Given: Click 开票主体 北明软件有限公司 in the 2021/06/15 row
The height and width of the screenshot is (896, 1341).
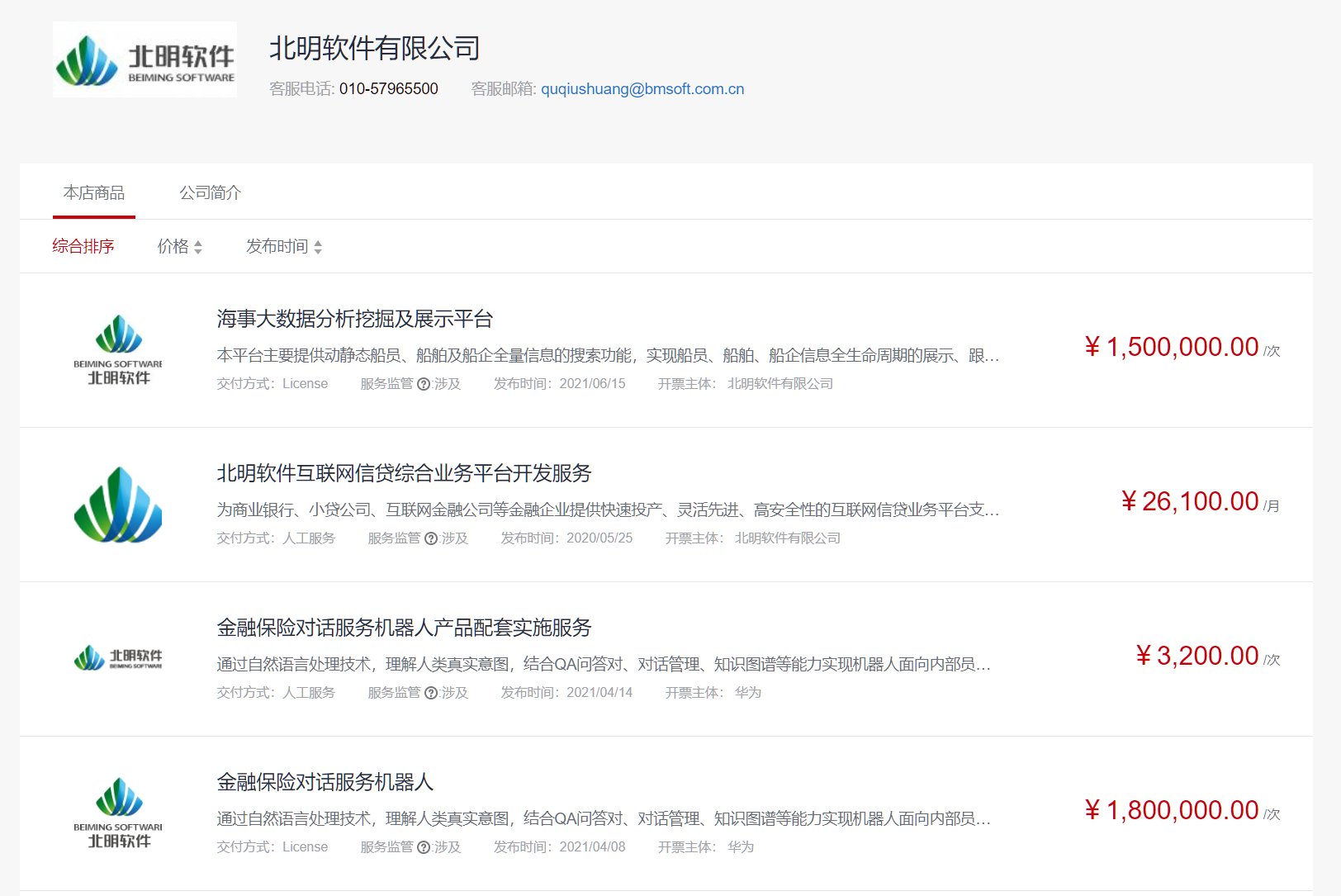Looking at the screenshot, I should tap(746, 384).
